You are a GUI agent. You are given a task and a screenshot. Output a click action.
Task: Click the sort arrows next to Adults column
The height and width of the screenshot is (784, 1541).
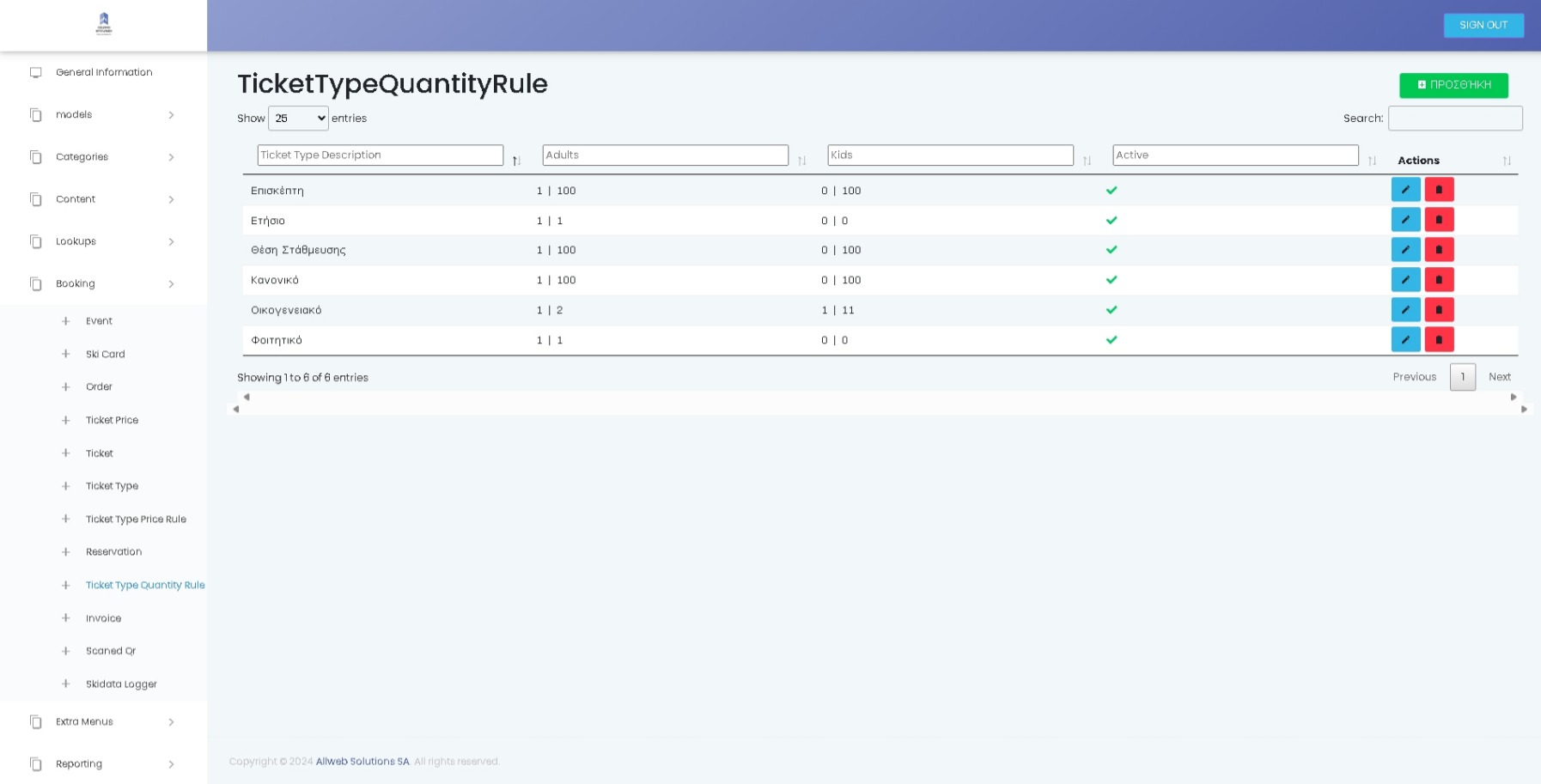click(x=801, y=161)
